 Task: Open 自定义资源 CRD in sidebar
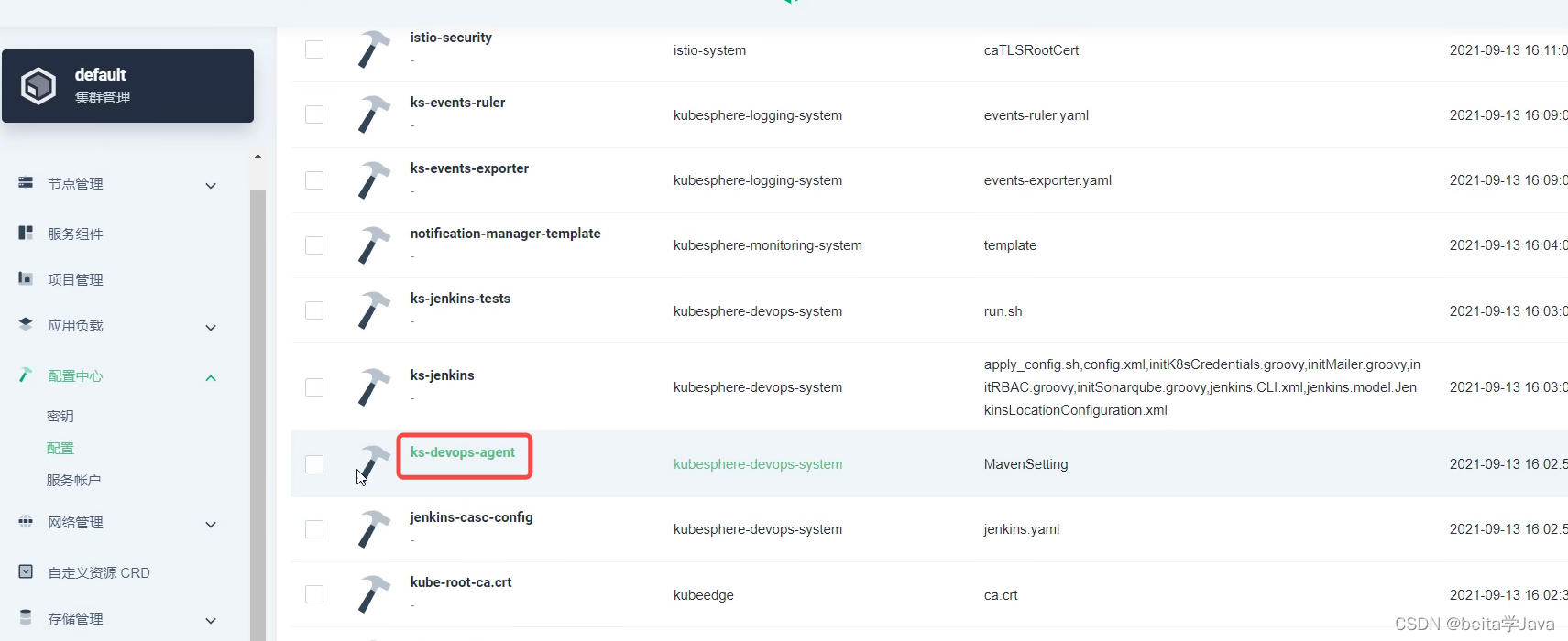click(x=99, y=572)
